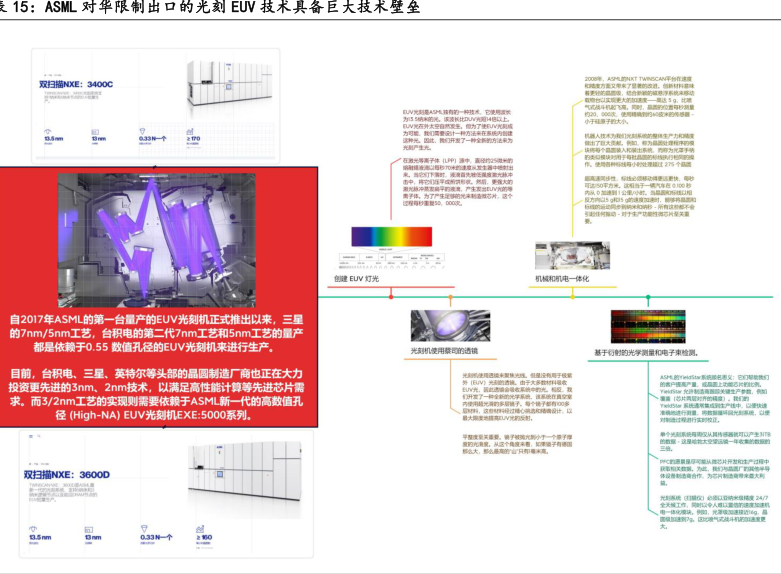The width and height of the screenshot is (781, 574).
Task: Click the red timeline marker dot
Action: [391, 297]
